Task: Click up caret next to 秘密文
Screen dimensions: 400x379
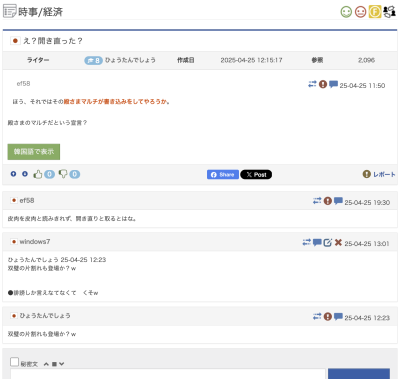Action: pyautogui.click(x=46, y=364)
